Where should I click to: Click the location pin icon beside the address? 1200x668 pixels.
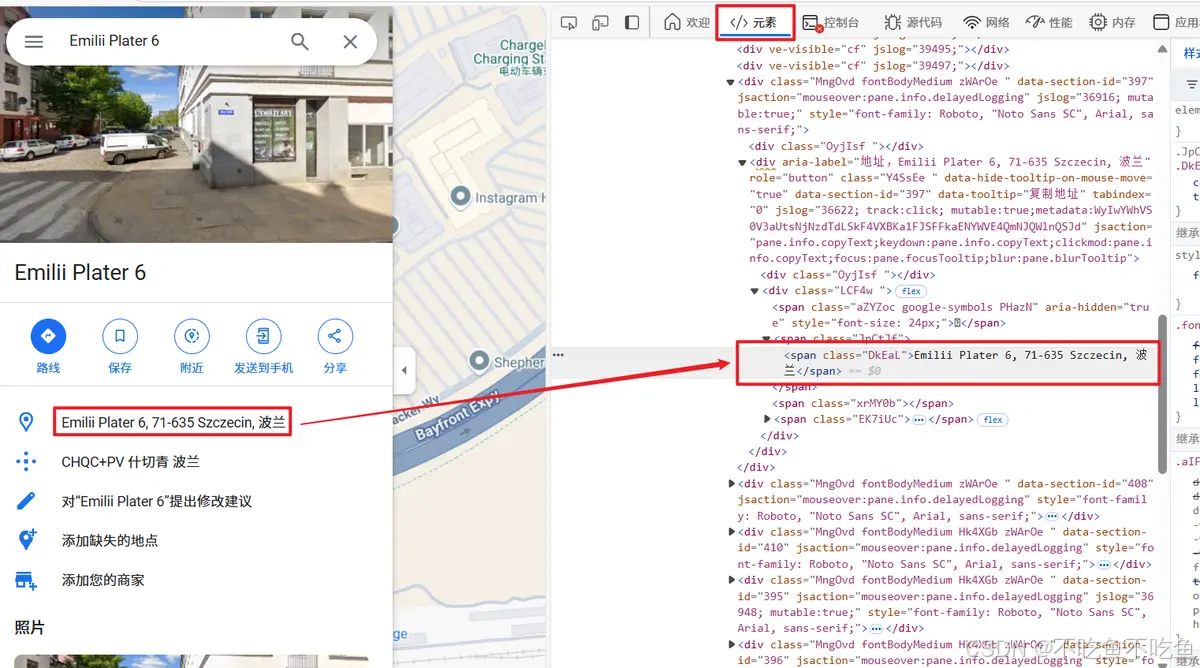point(27,422)
